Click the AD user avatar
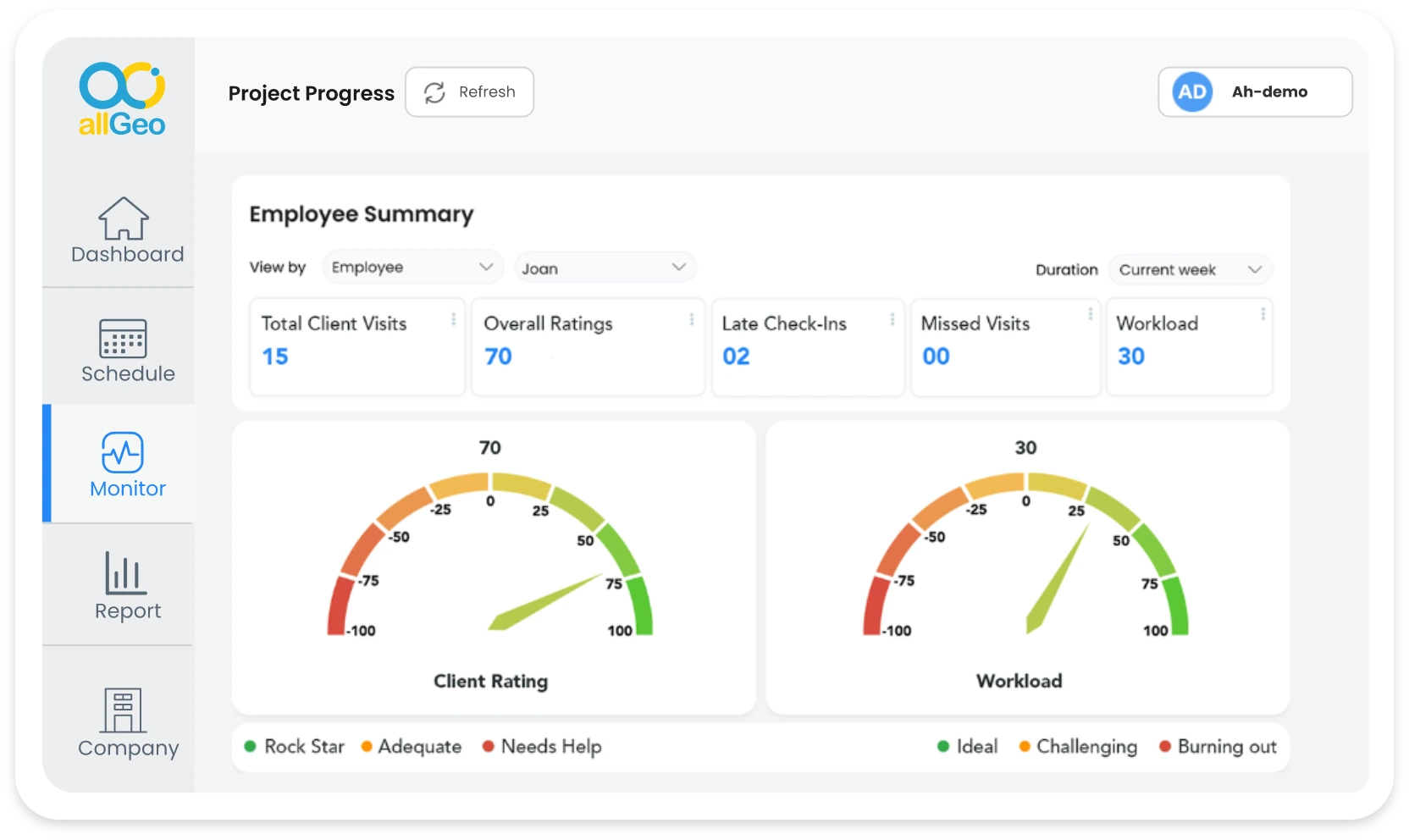The width and height of the screenshot is (1409, 840). (1192, 92)
